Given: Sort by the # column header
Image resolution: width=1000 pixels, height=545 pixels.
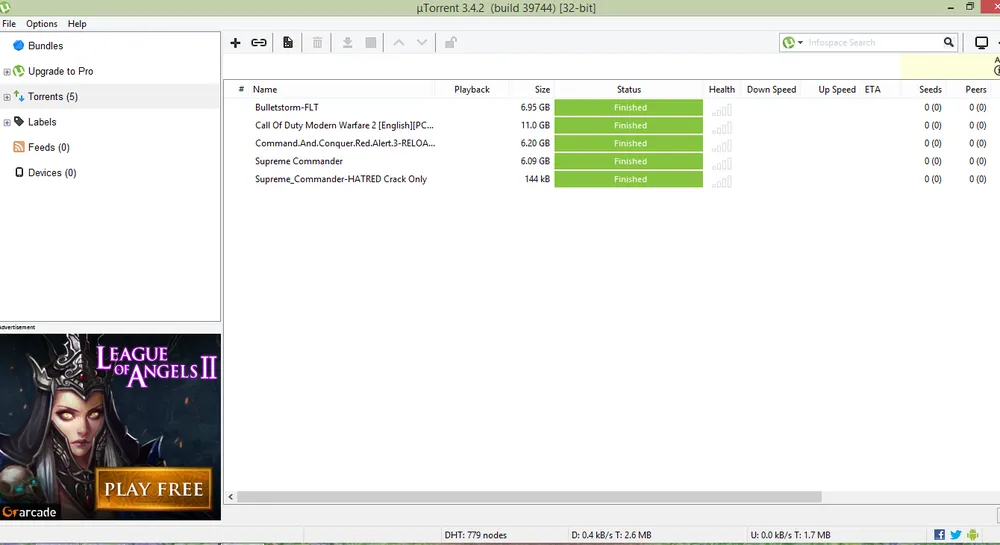Looking at the screenshot, I should point(241,89).
